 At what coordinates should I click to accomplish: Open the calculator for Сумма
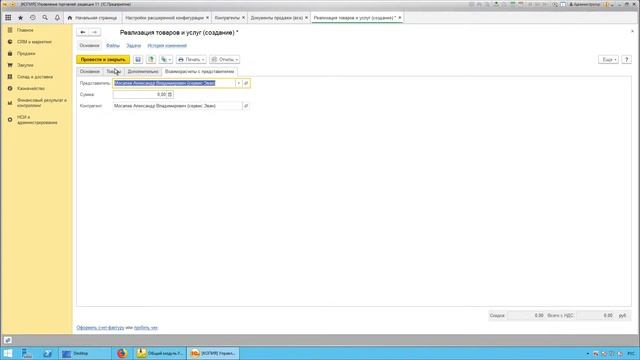point(170,95)
